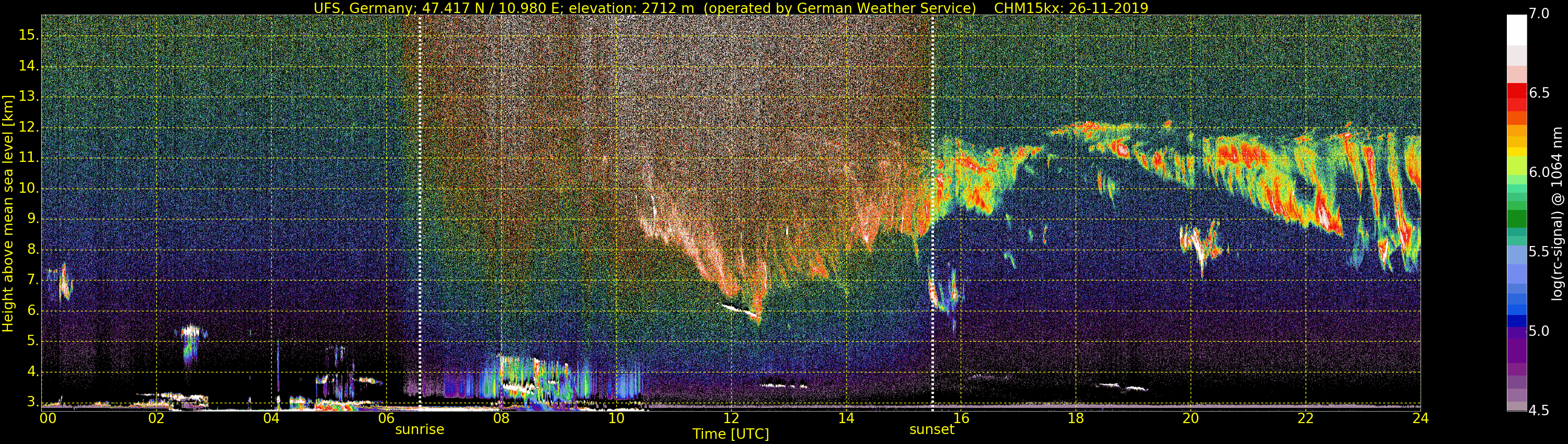Click the height axis tick '15.'
The width and height of the screenshot is (1568, 444).
pos(28,36)
